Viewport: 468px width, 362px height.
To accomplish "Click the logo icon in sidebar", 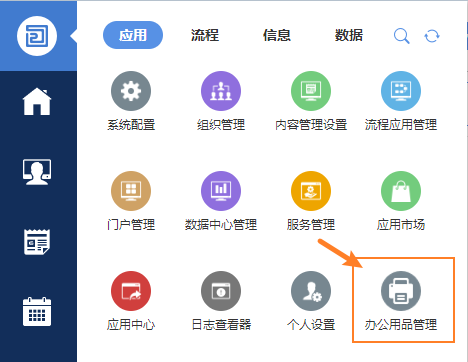I will tap(37, 36).
